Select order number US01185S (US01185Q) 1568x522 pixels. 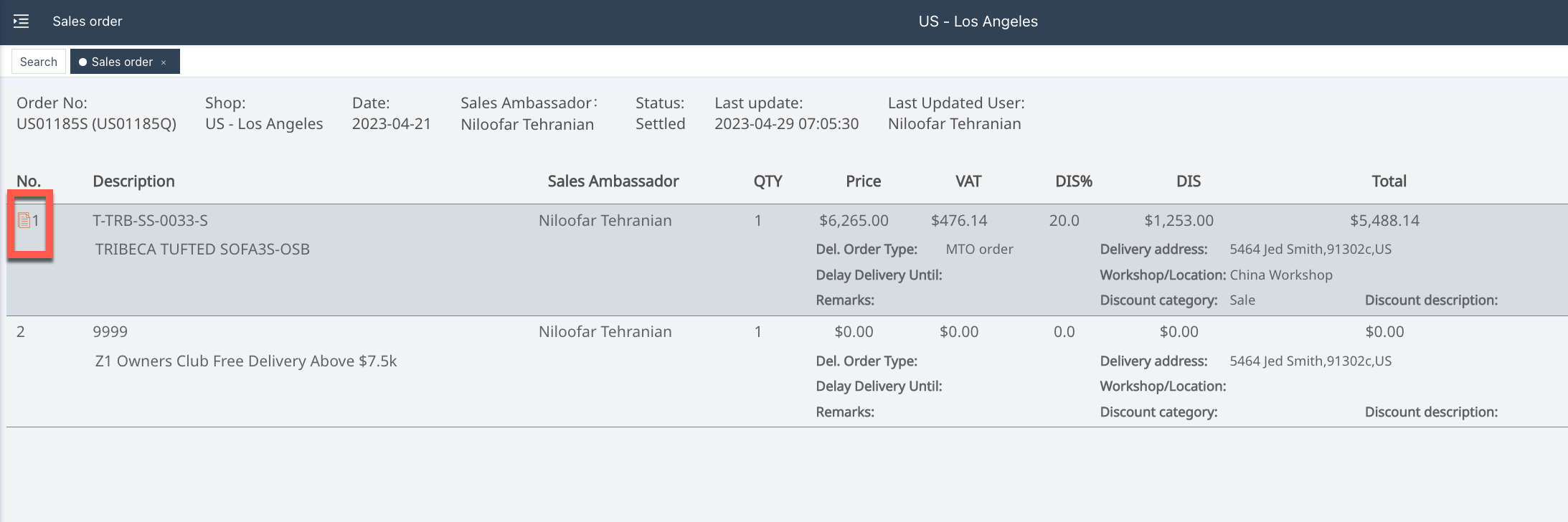tap(96, 124)
